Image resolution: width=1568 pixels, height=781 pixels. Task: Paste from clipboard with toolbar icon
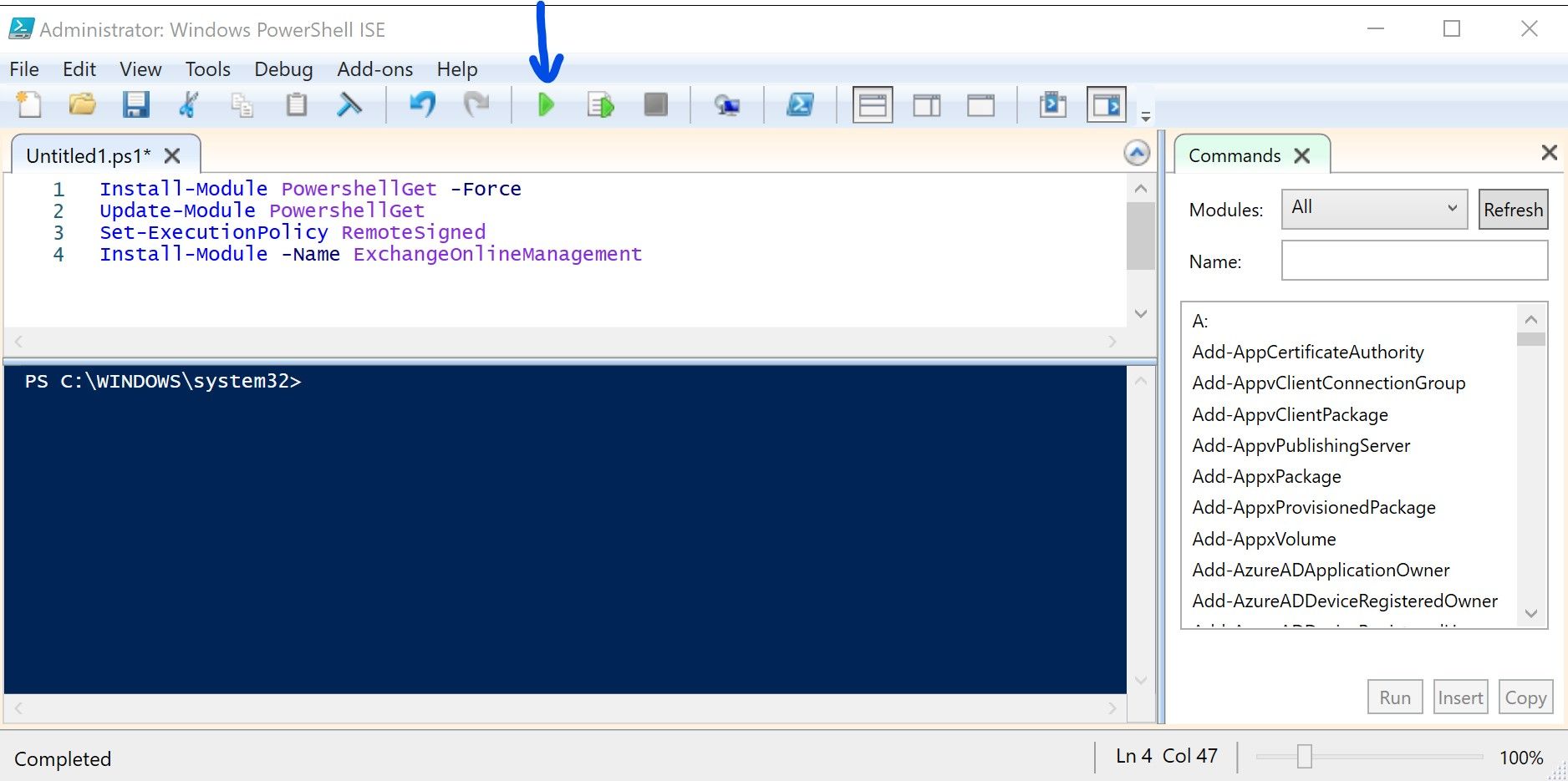296,104
